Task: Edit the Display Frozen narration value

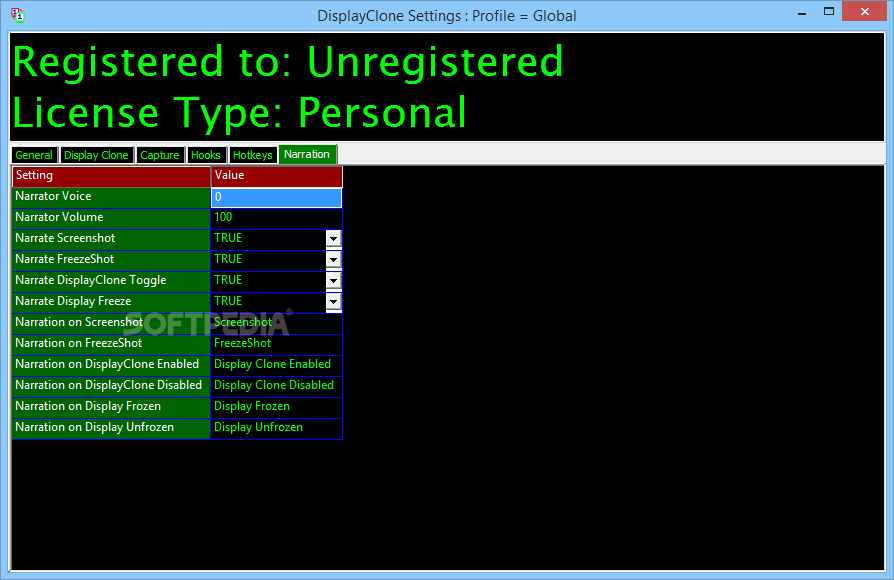Action: click(277, 407)
